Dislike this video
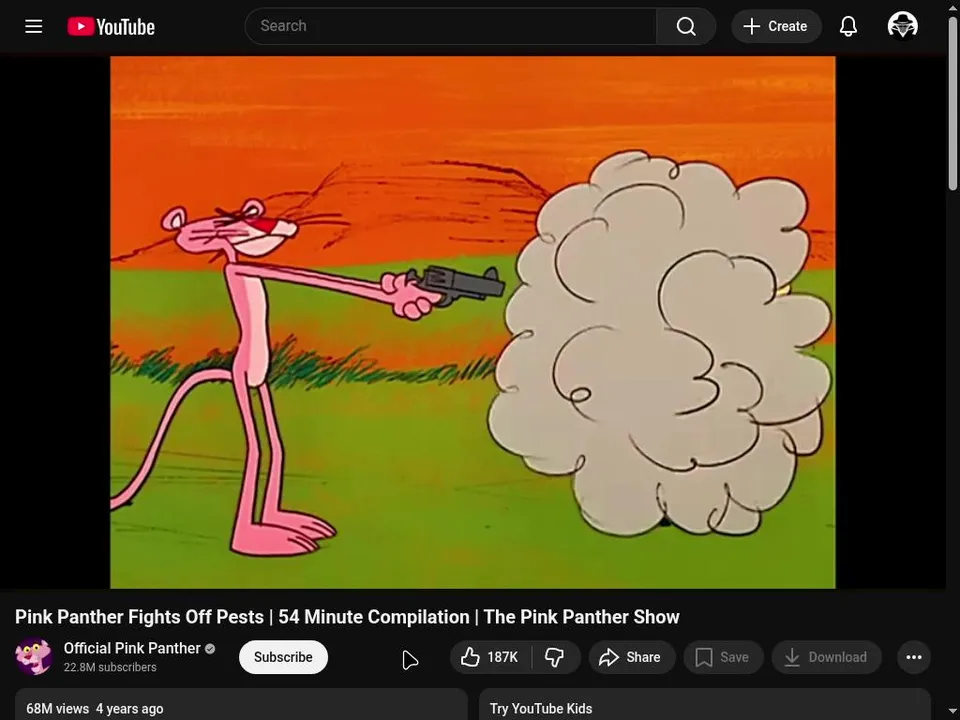 pyautogui.click(x=555, y=657)
